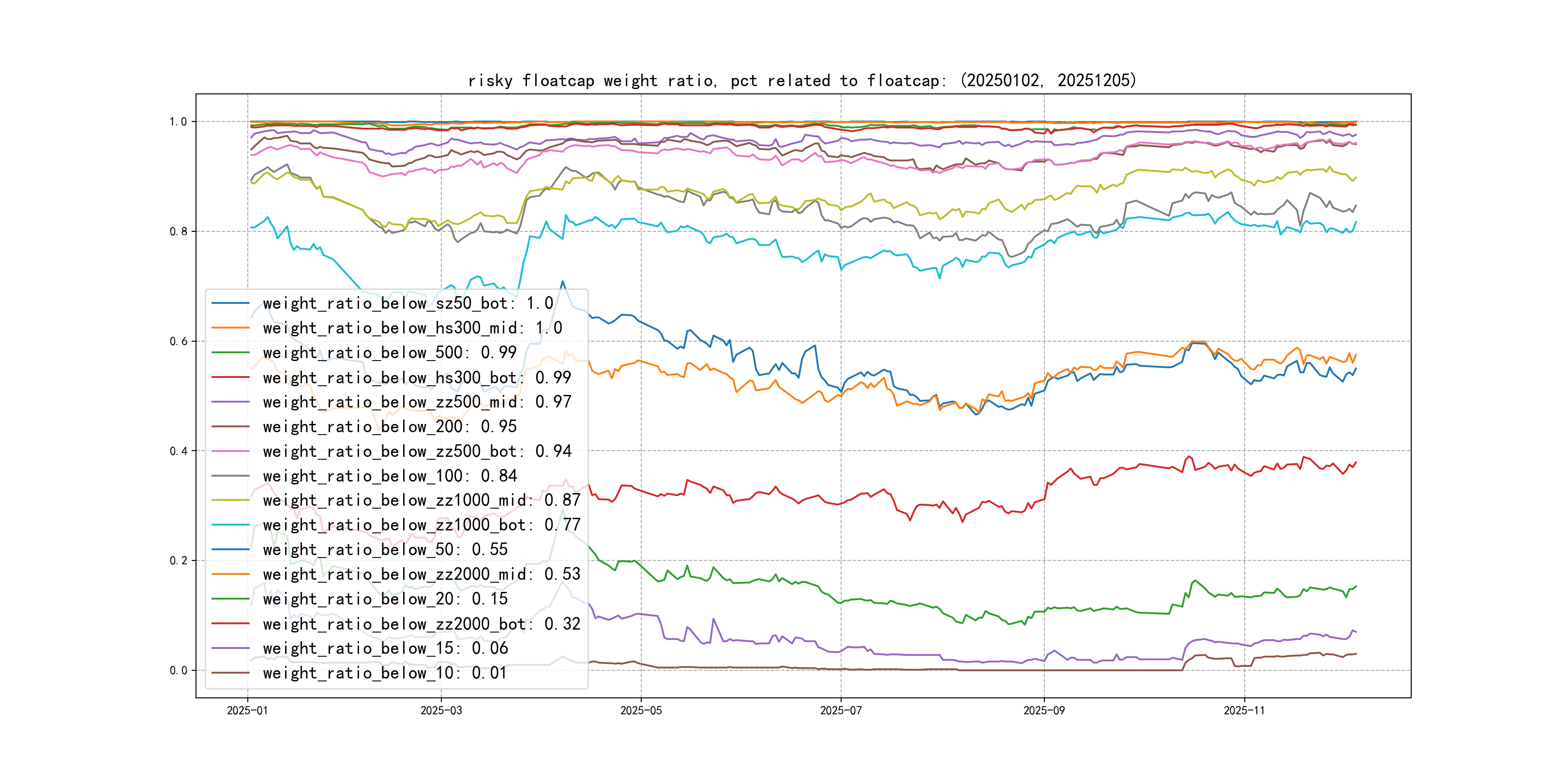
Task: Click the chart title text
Action: click(801, 80)
